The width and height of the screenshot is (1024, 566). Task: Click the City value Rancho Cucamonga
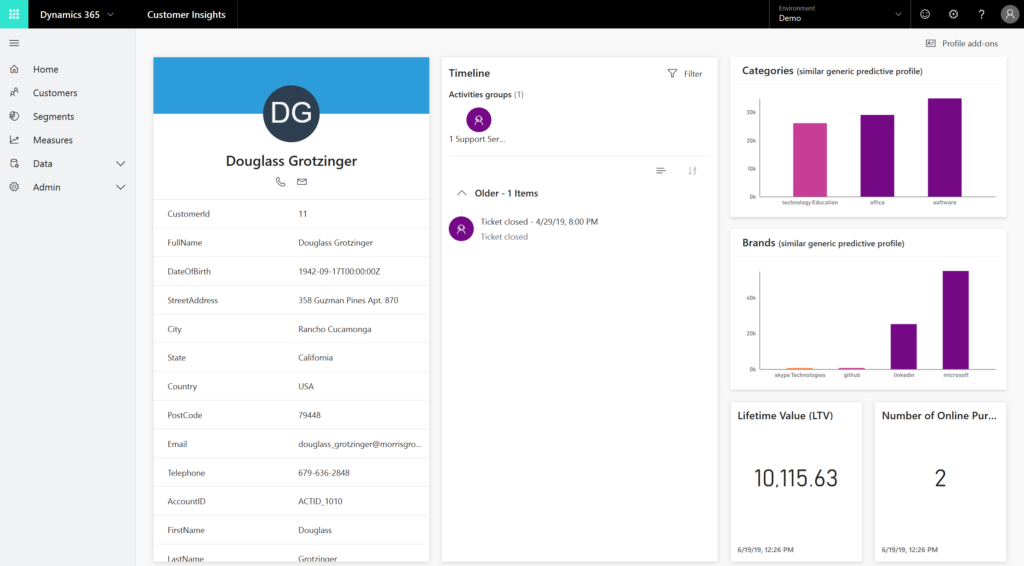point(334,329)
